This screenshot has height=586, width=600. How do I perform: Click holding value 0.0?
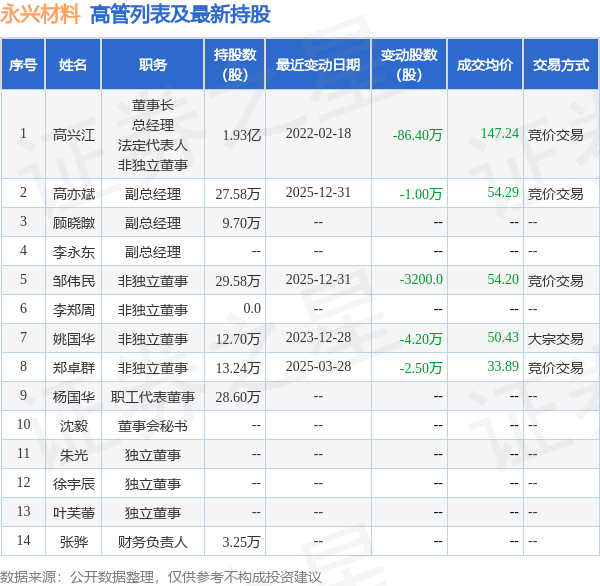pos(252,309)
